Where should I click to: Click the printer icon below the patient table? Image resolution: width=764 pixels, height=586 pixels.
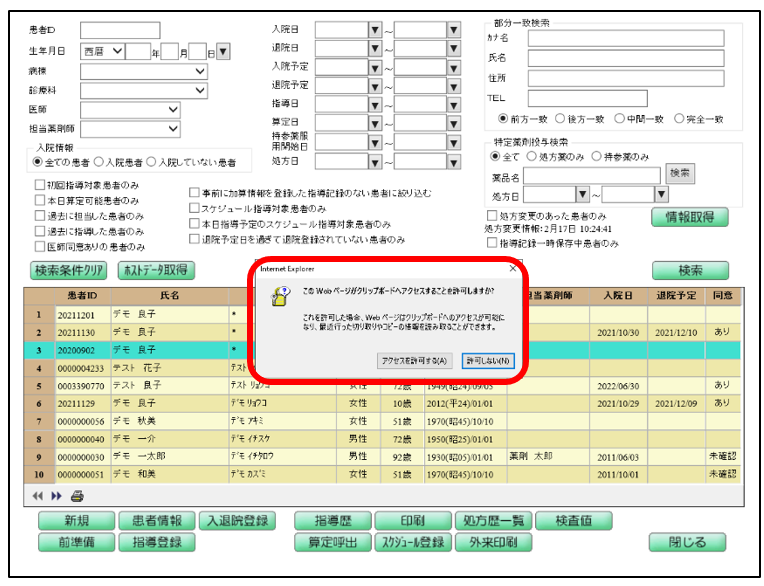[77, 495]
